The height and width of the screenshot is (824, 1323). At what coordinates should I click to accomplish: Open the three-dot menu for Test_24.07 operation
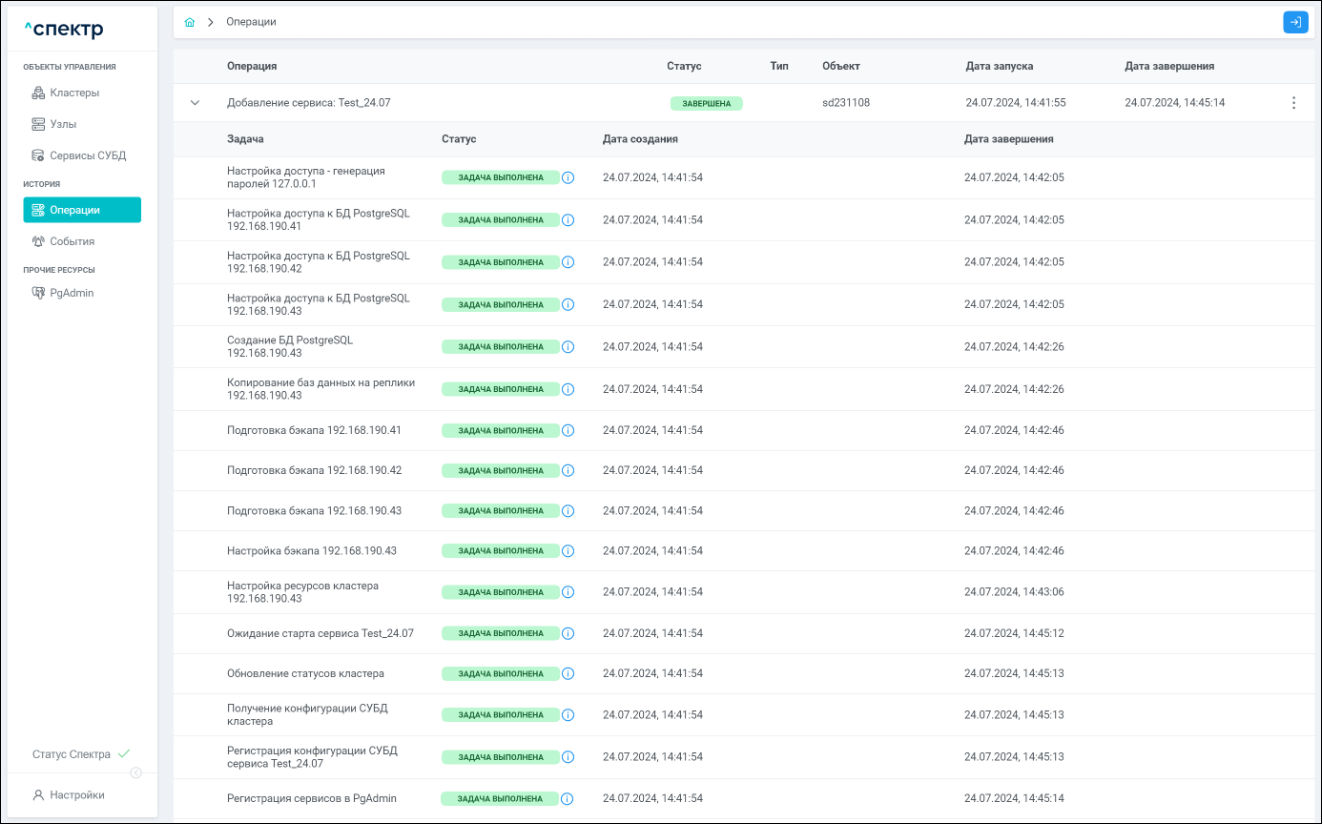coord(1293,103)
